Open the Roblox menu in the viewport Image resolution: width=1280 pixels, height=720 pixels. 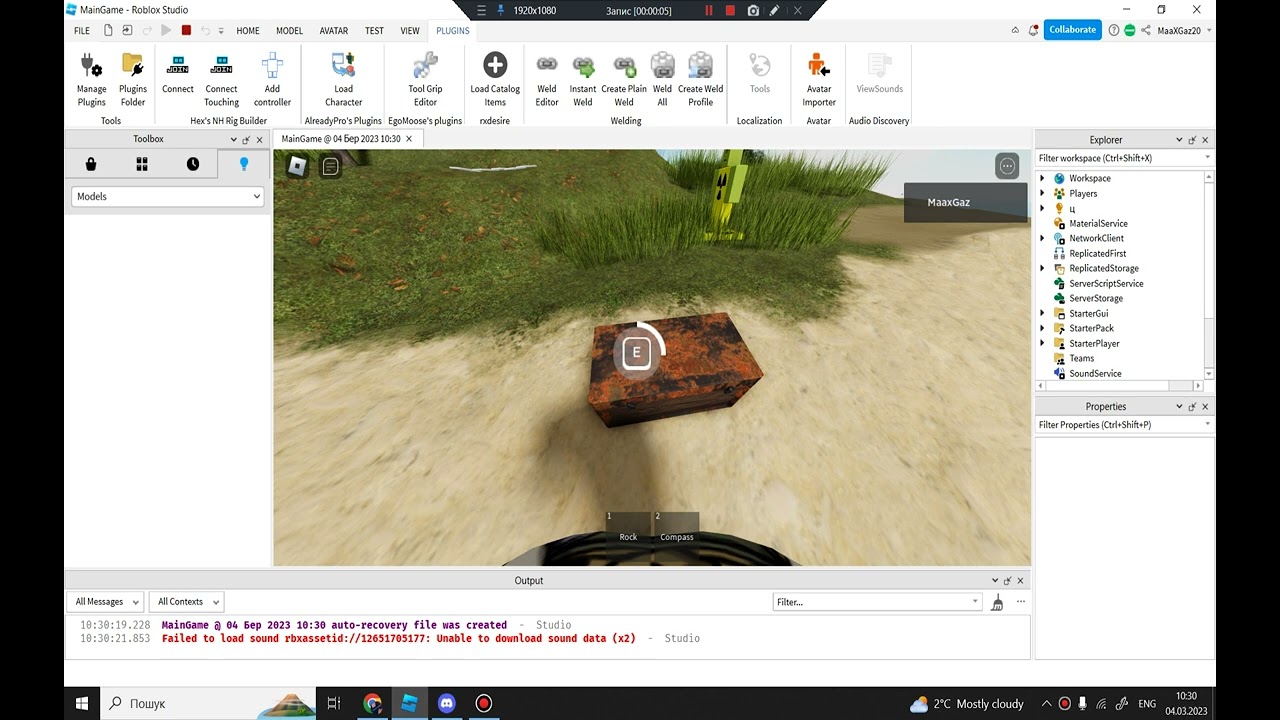(297, 166)
